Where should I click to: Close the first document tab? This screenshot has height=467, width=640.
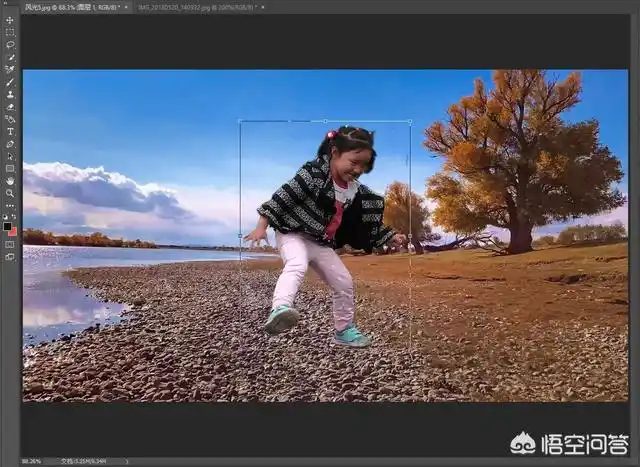click(x=126, y=7)
